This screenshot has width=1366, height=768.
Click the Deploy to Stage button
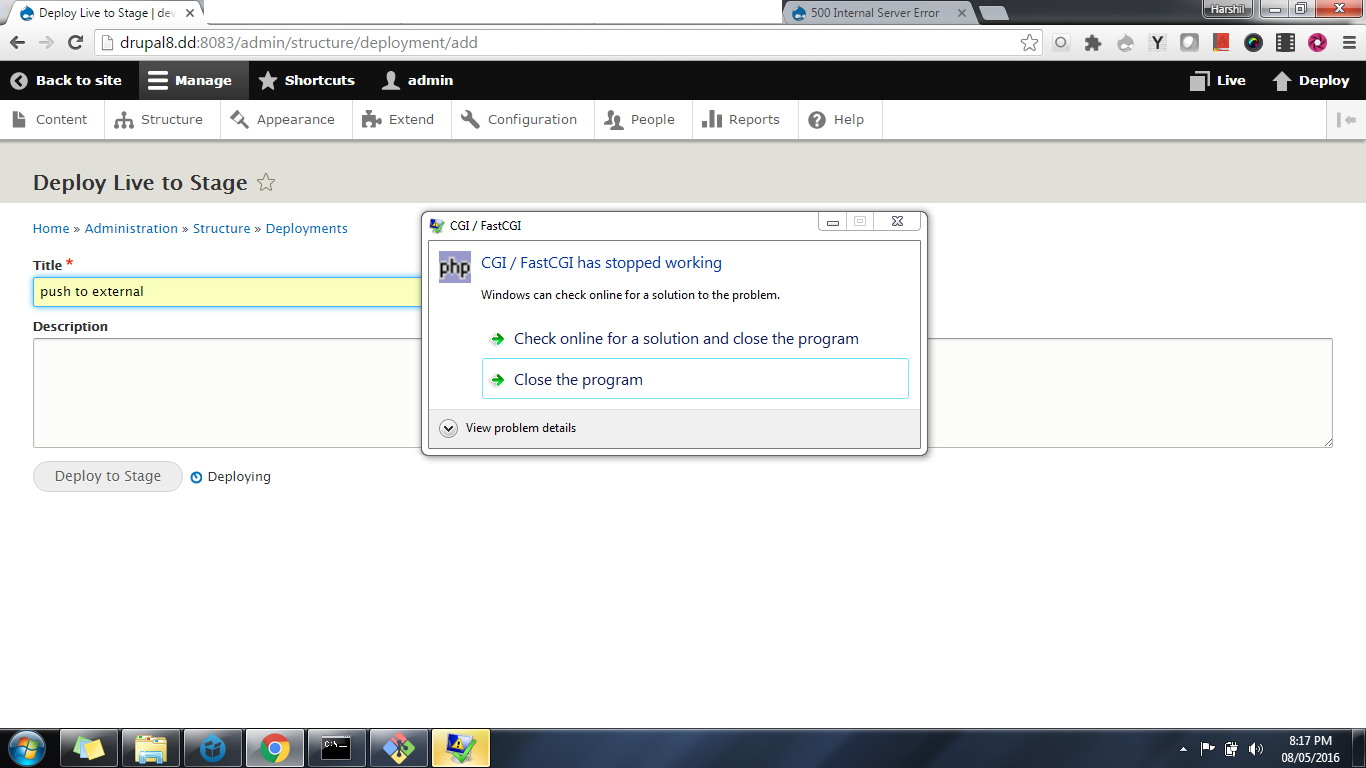(108, 476)
